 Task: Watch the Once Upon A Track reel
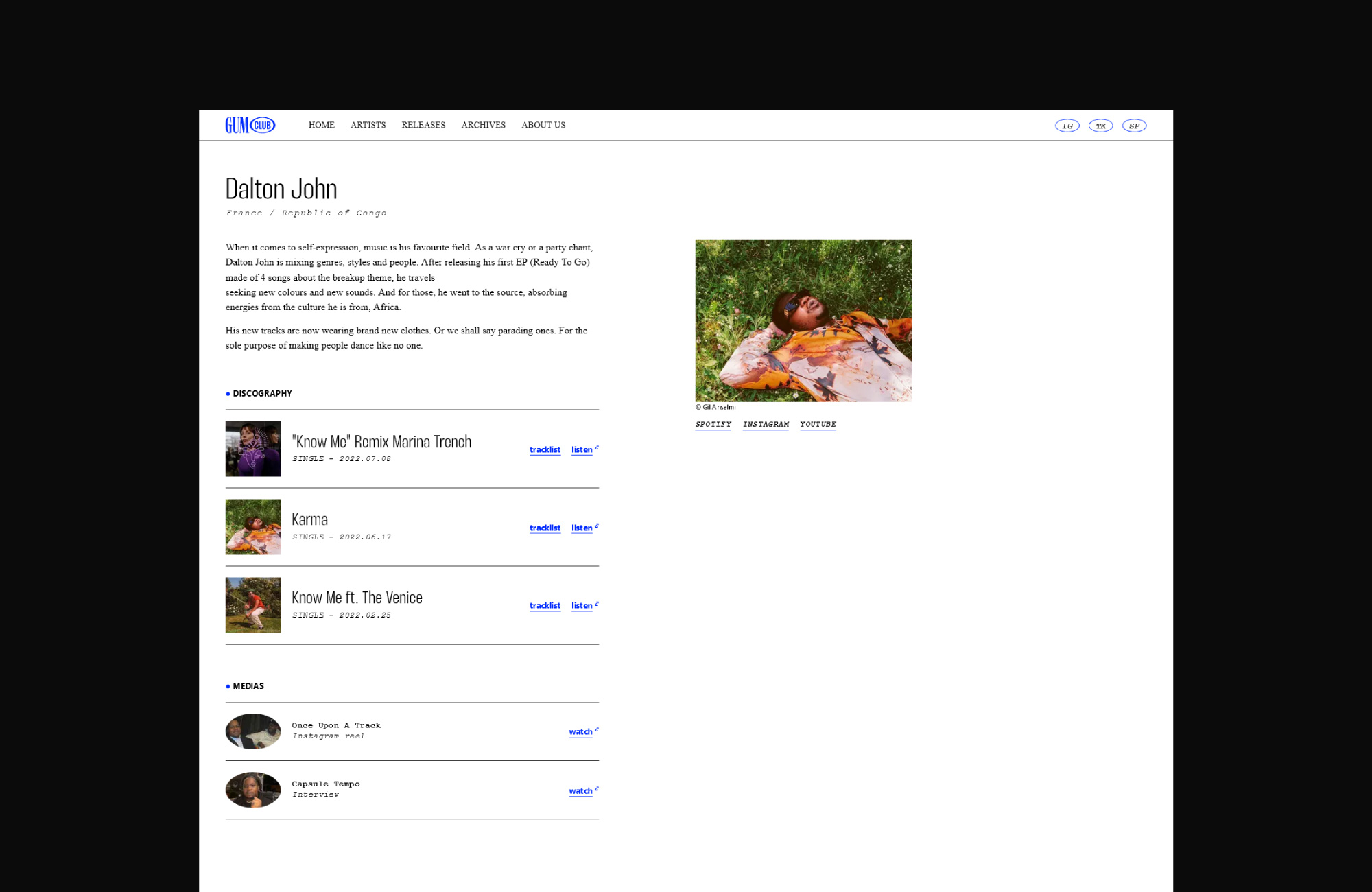(581, 731)
